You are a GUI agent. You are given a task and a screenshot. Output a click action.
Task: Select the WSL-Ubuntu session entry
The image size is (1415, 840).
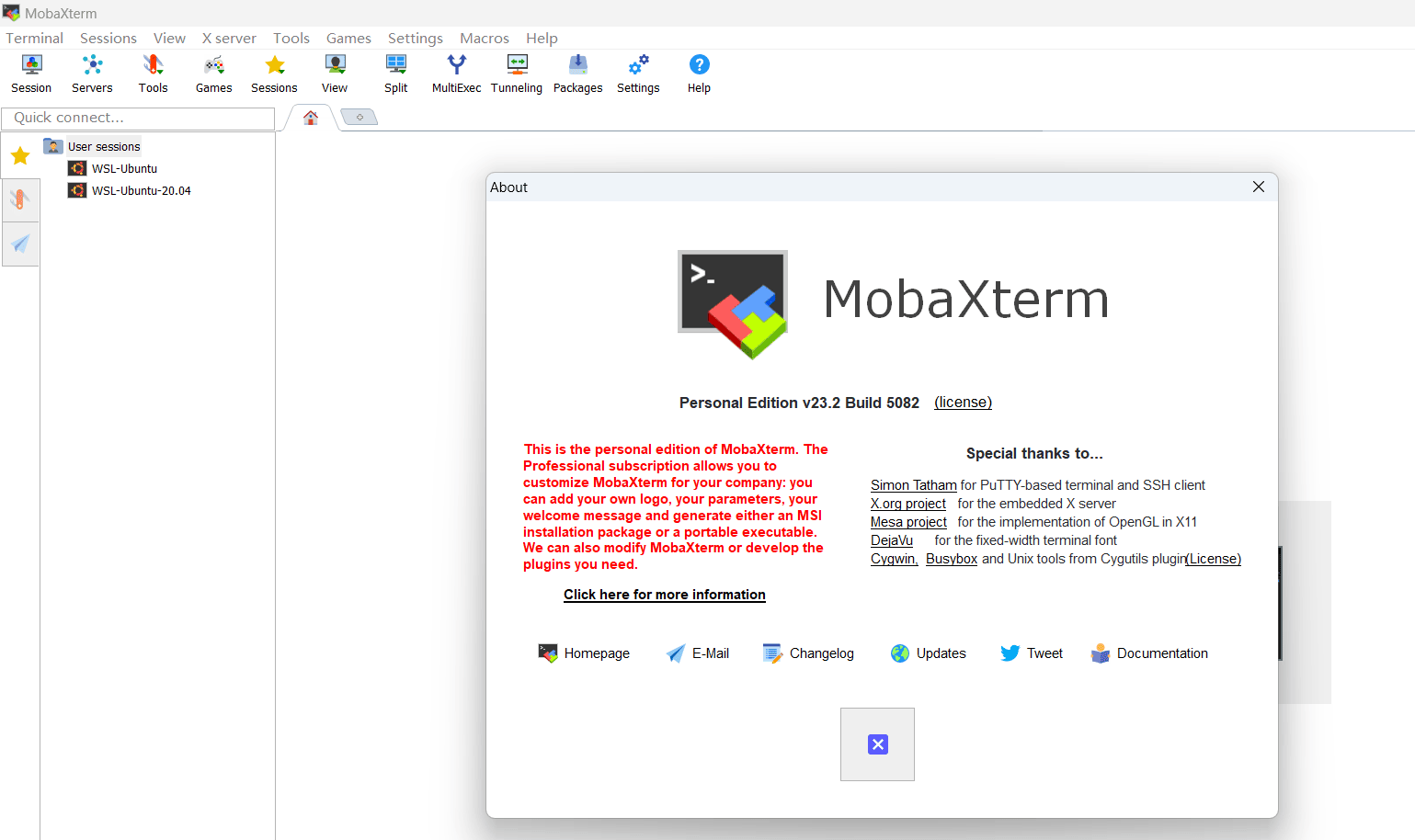(x=124, y=168)
